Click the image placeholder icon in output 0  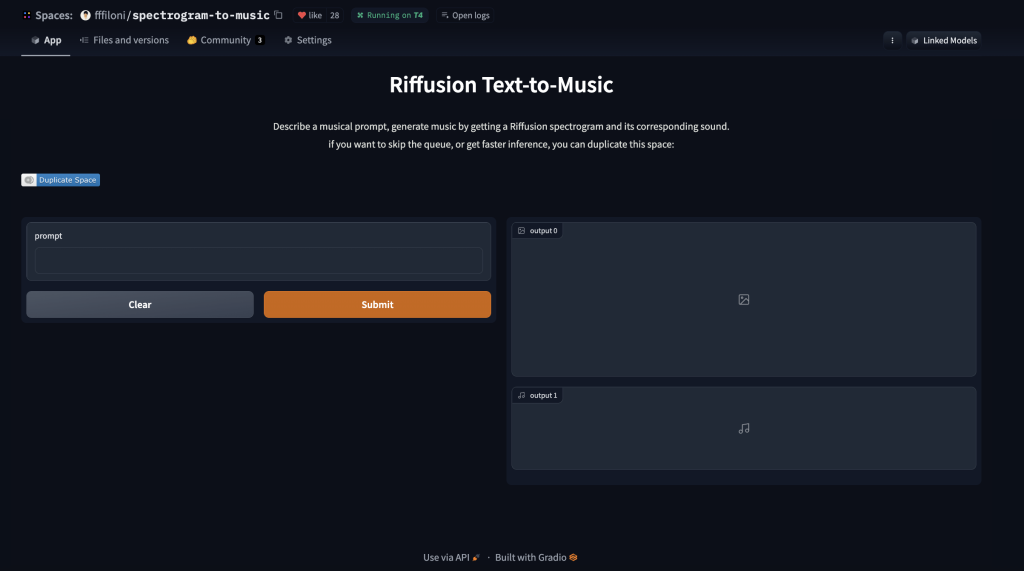tap(744, 299)
